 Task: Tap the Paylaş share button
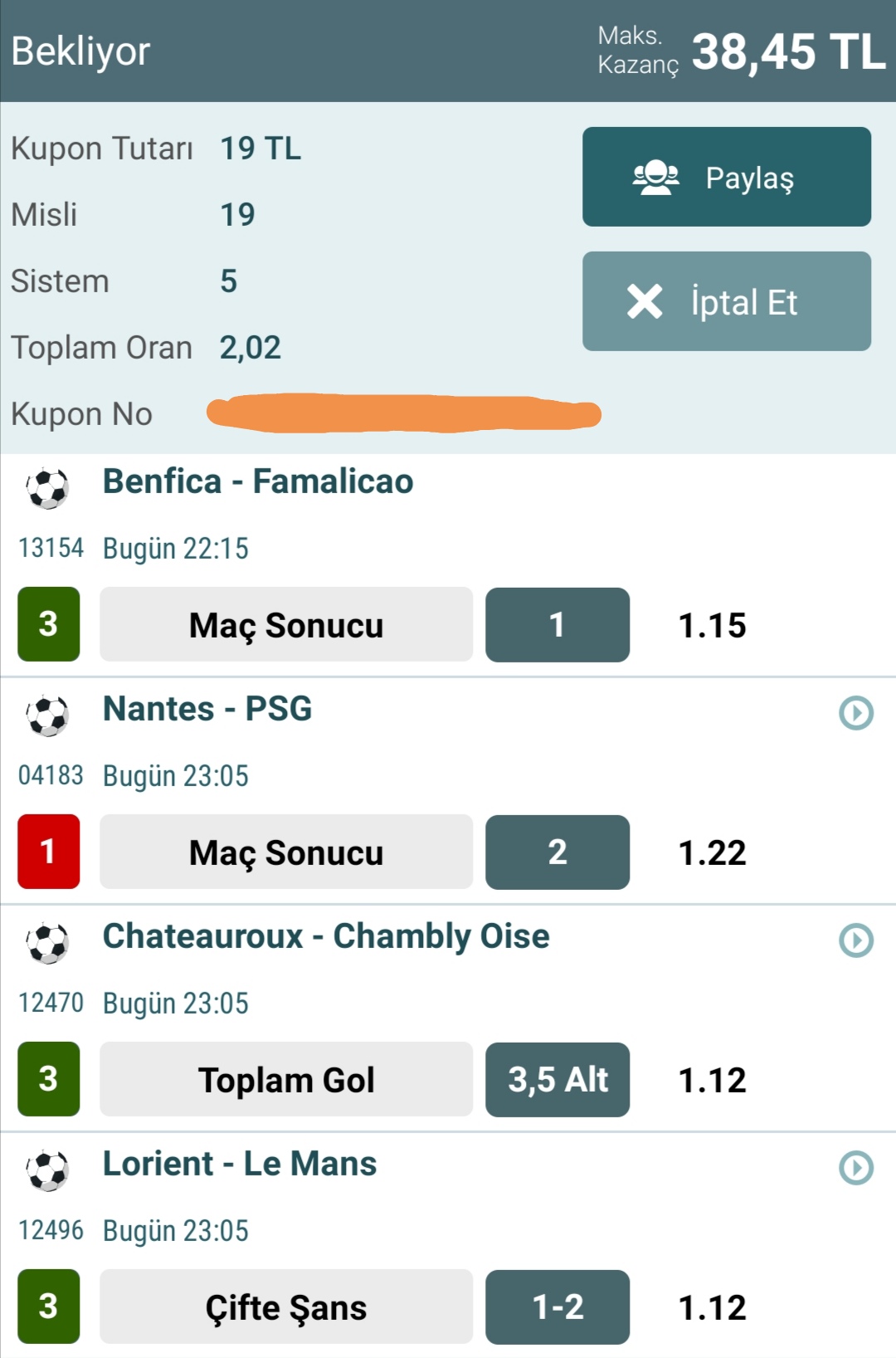click(727, 177)
